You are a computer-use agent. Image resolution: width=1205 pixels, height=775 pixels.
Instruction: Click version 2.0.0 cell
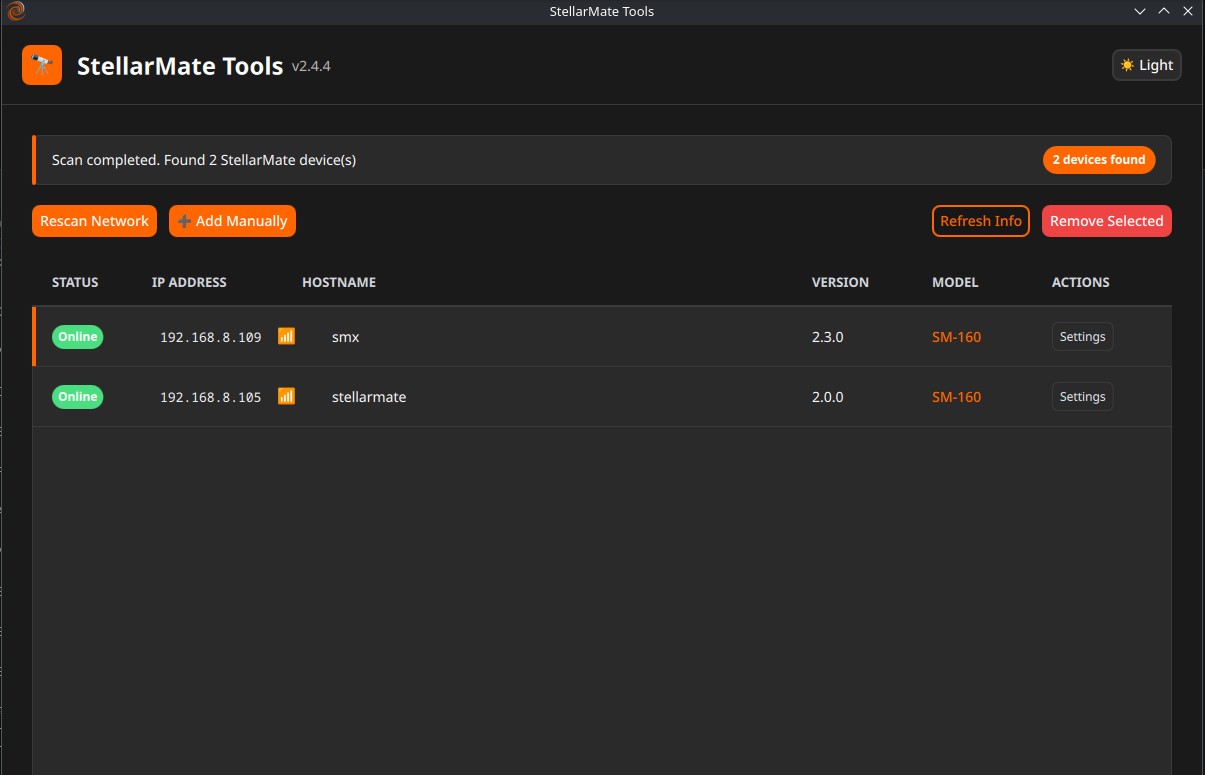[827, 397]
